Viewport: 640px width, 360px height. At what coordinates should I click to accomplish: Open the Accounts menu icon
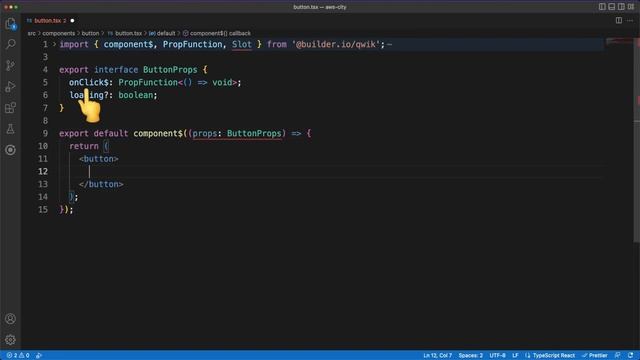coord(11,319)
